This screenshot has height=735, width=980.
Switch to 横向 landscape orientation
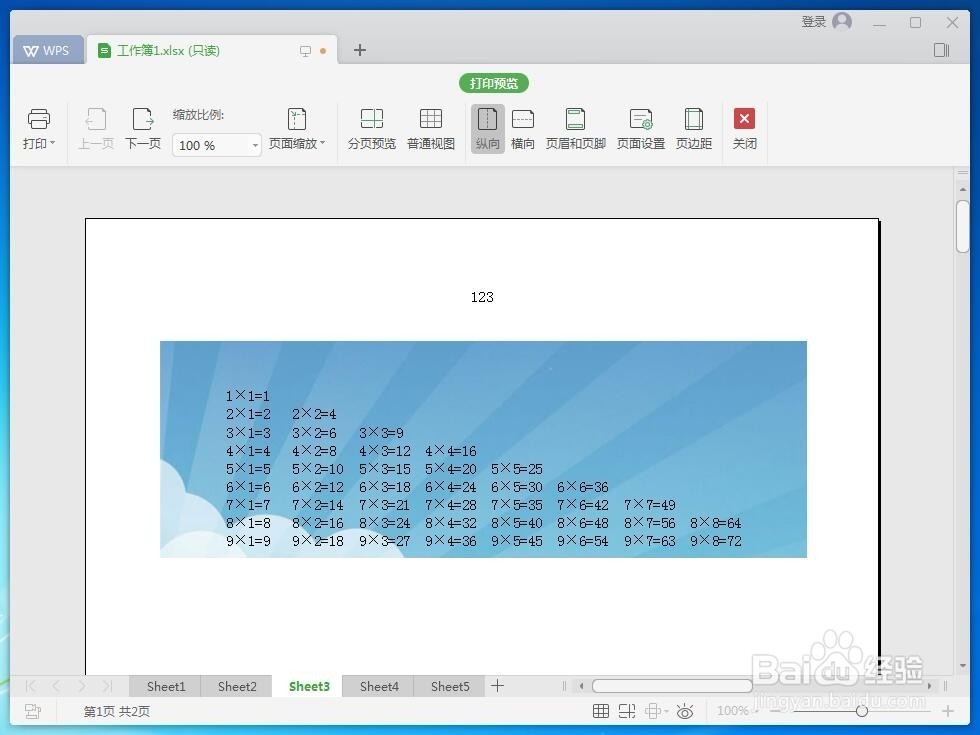pyautogui.click(x=523, y=128)
